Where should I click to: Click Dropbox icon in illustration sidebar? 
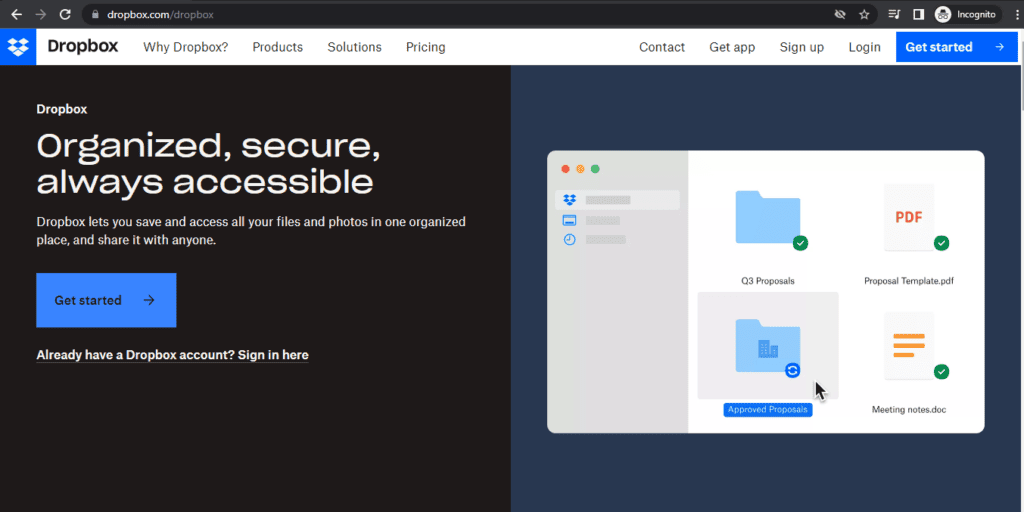pyautogui.click(x=569, y=200)
